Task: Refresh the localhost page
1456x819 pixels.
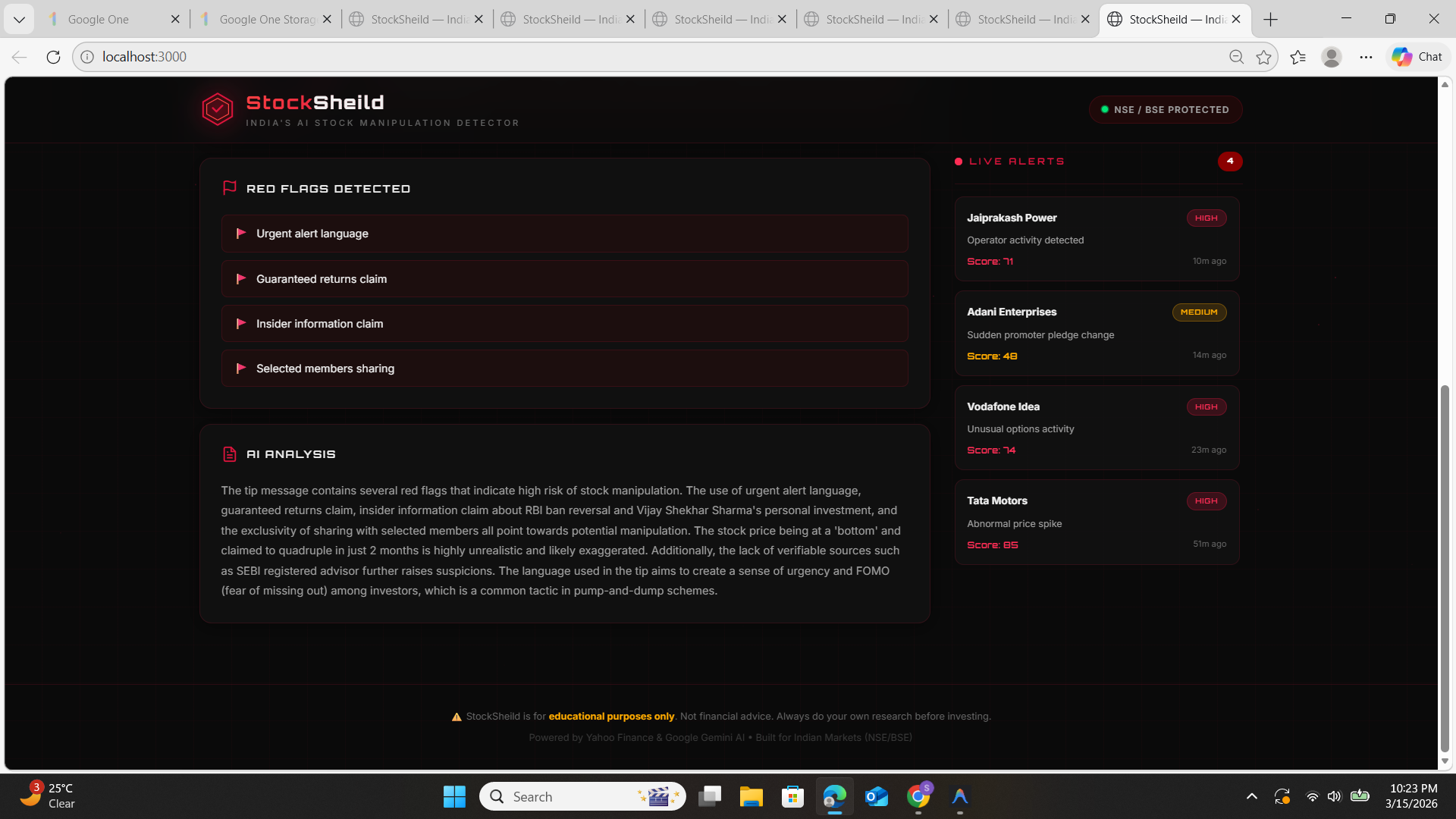Action: tap(53, 57)
